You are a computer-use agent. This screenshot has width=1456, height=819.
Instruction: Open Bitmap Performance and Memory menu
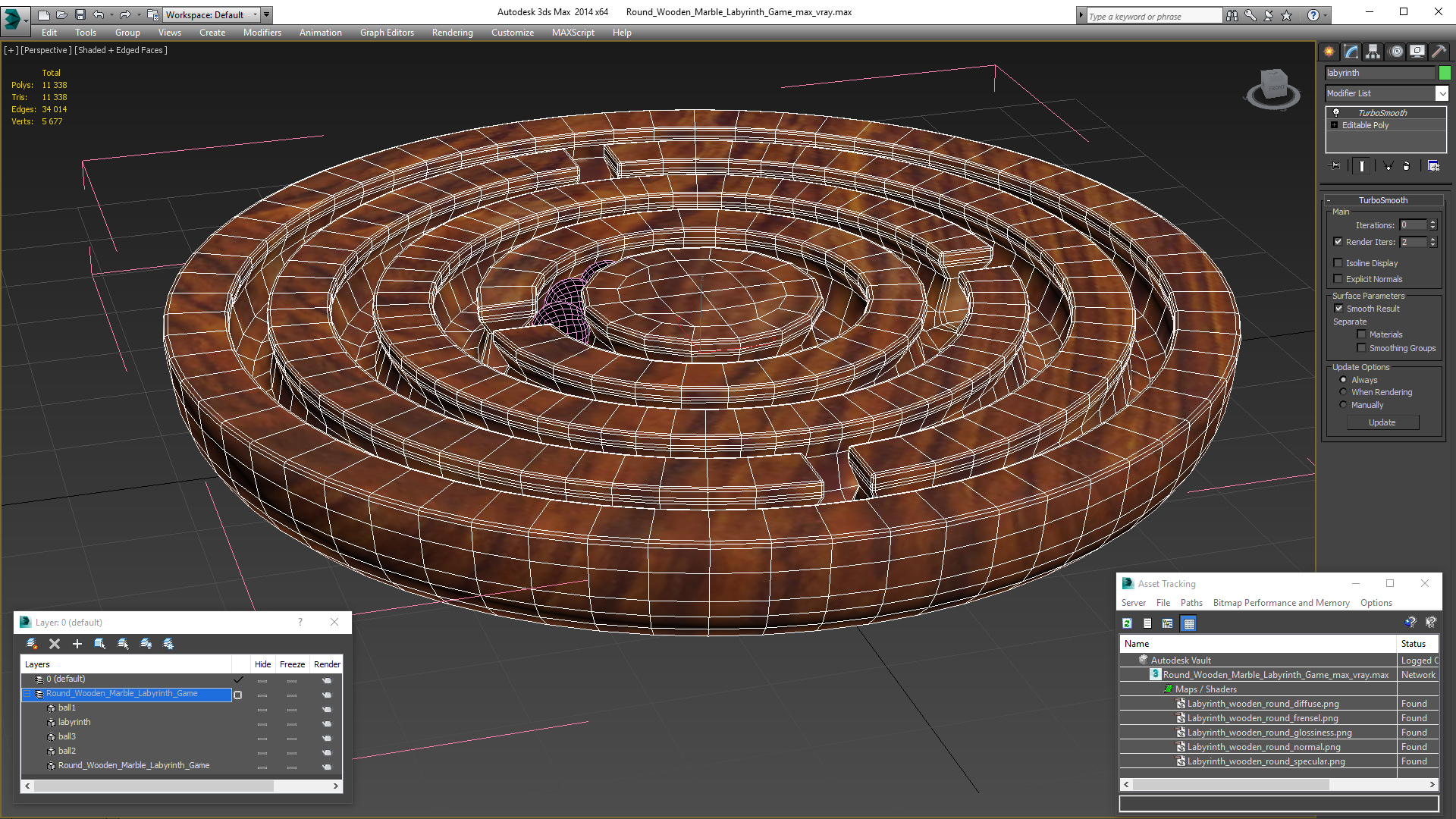click(x=1281, y=603)
